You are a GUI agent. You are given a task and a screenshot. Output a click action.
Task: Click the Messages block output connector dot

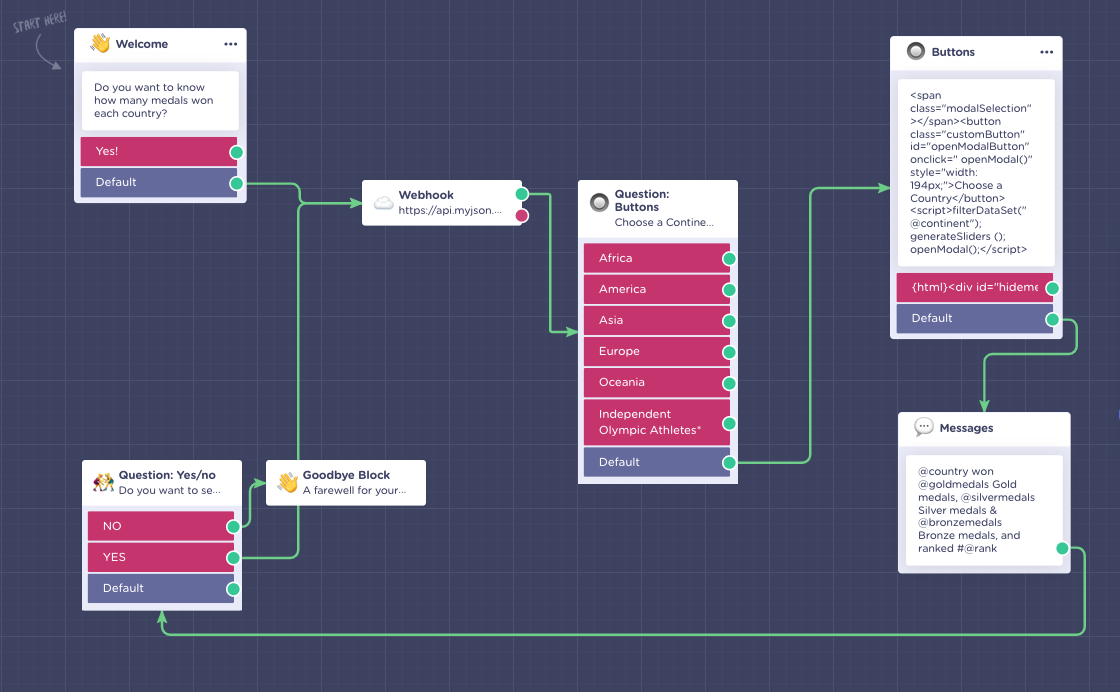[1062, 548]
